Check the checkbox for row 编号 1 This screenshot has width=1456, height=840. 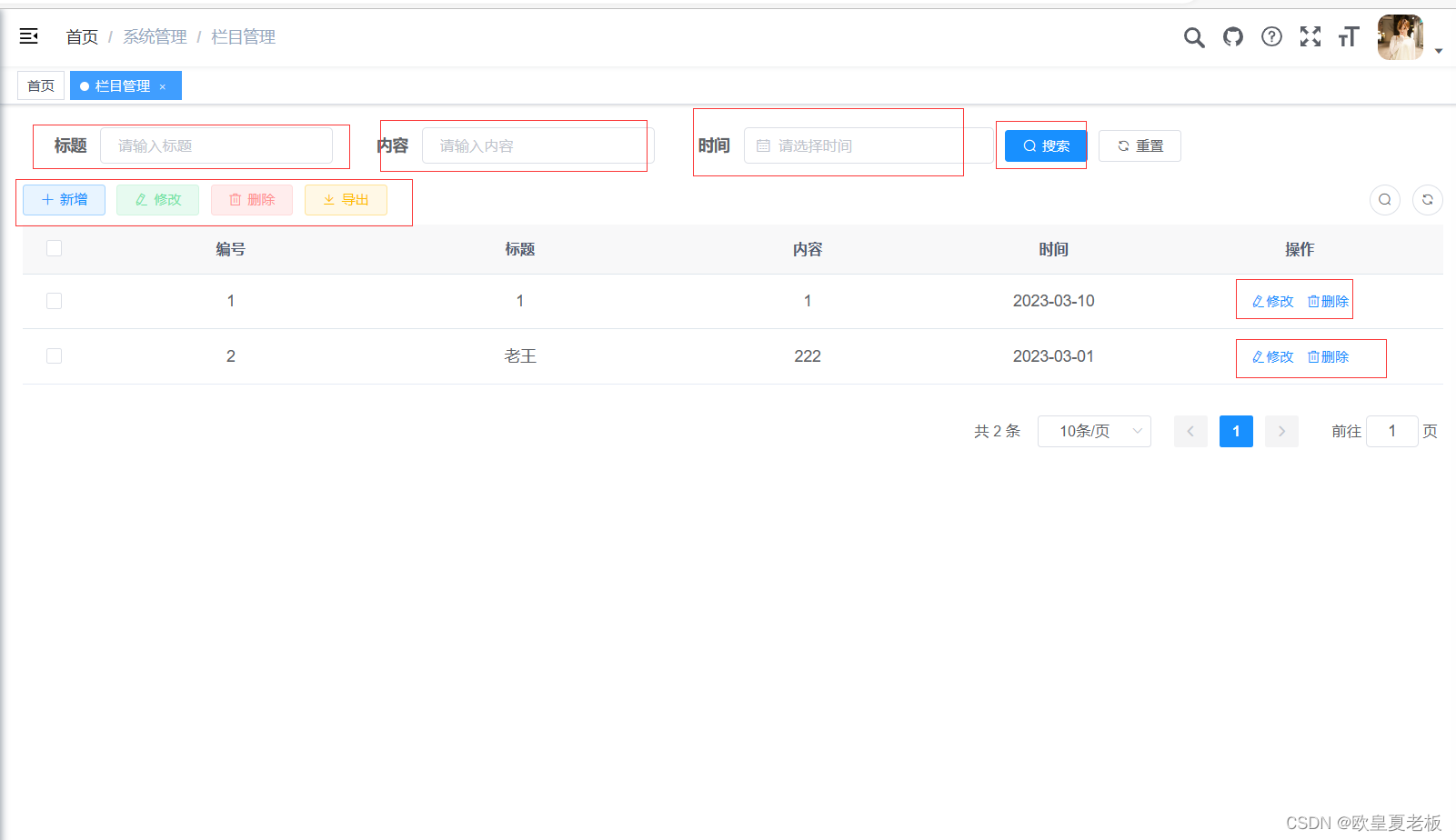coord(54,301)
